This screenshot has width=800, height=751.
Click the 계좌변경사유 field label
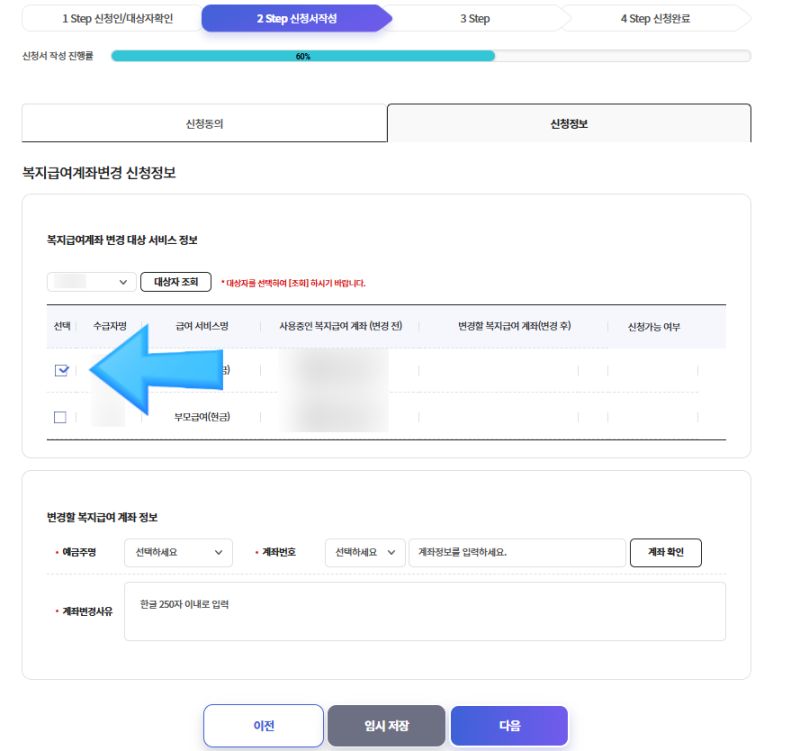[87, 611]
